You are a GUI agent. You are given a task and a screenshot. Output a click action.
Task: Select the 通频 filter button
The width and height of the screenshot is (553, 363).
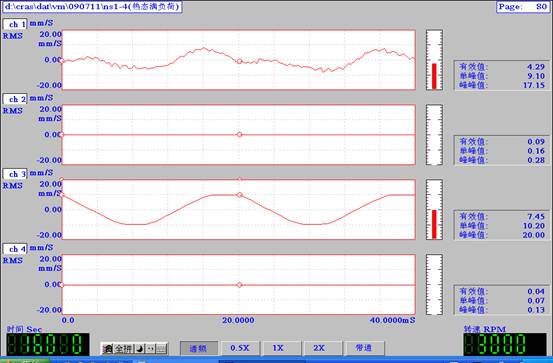coord(199,348)
